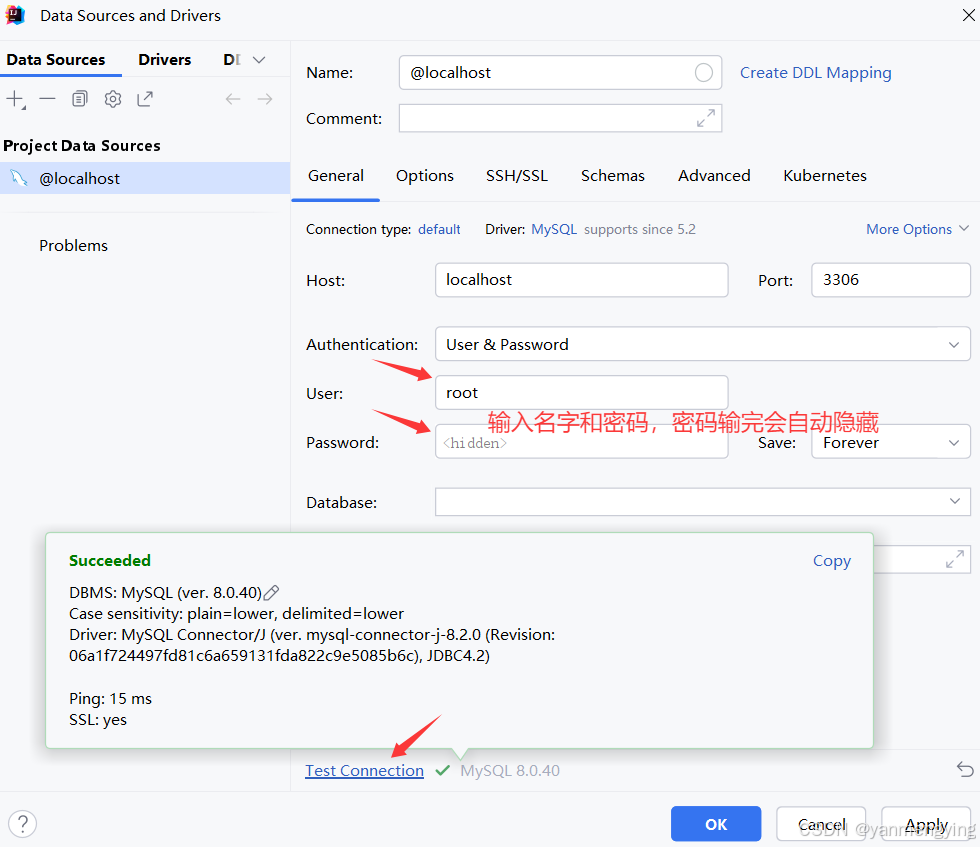Click the 'MySQL 8.0.40' status text
This screenshot has width=980, height=847.
[509, 771]
